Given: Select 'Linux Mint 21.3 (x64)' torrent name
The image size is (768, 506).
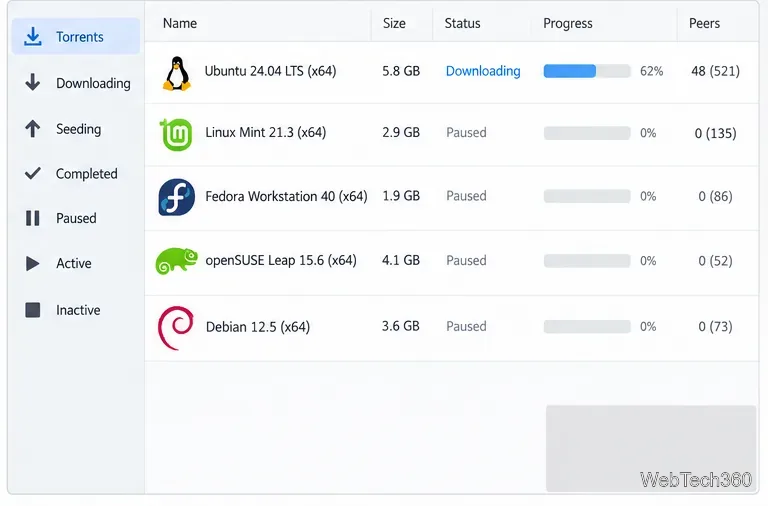Looking at the screenshot, I should click(265, 132).
